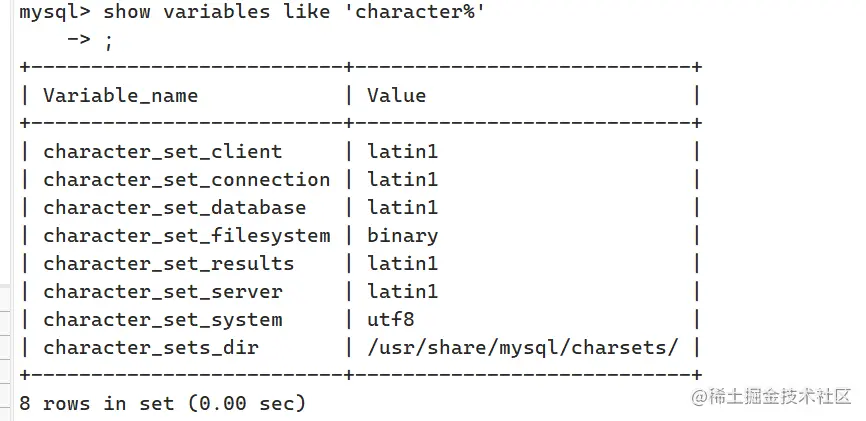This screenshot has width=866, height=421.
Task: Click the /usr/share/mysql/charsets/ path value
Action: point(522,348)
